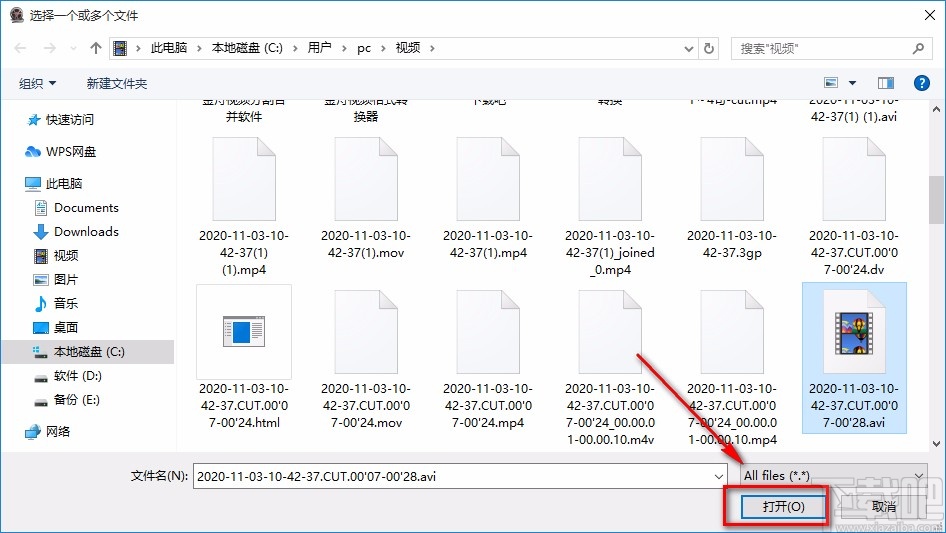Image resolution: width=946 pixels, height=533 pixels.
Task: Select the CUT 00'07-00'24.mov file
Action: pos(366,359)
